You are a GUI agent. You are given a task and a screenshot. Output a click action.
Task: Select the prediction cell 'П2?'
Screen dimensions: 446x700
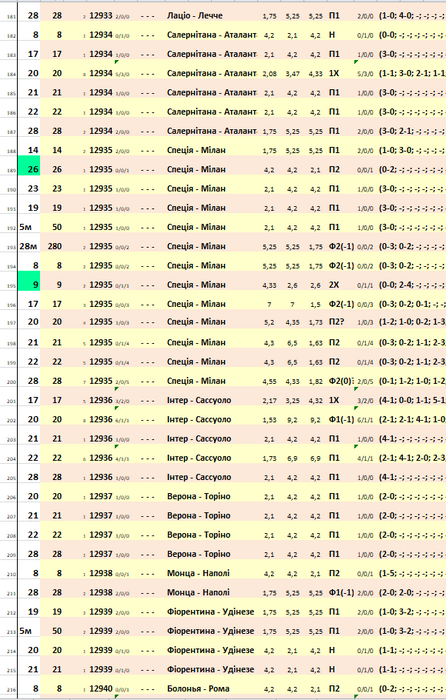337,322
